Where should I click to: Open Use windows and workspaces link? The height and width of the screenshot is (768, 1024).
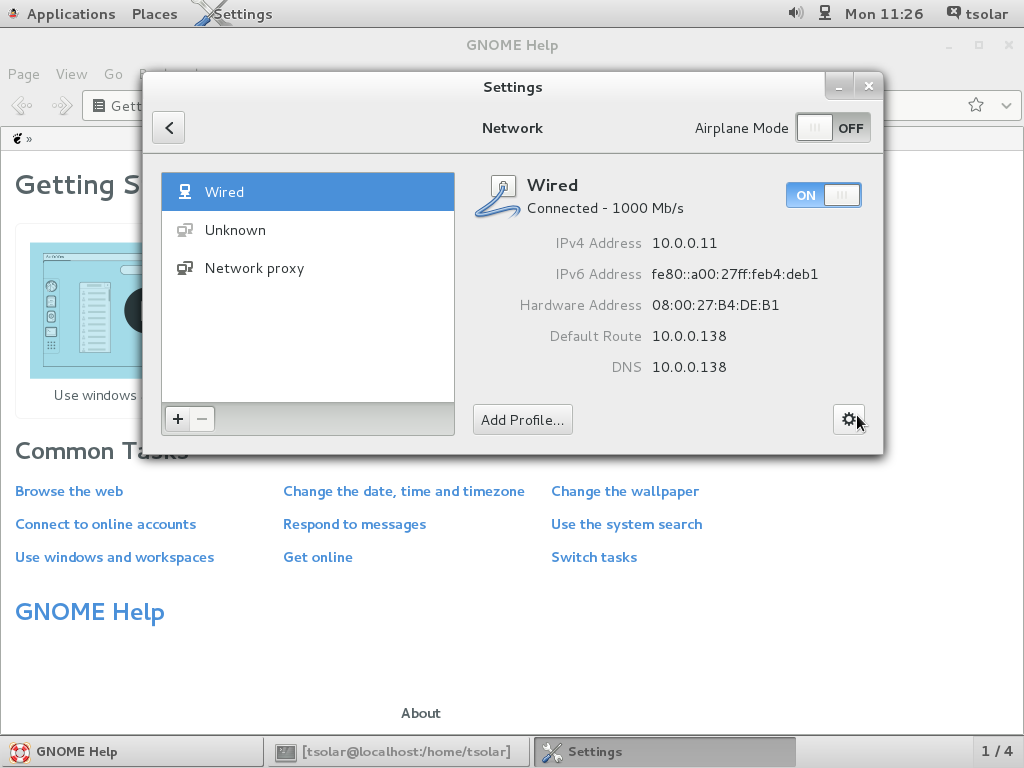coord(115,557)
